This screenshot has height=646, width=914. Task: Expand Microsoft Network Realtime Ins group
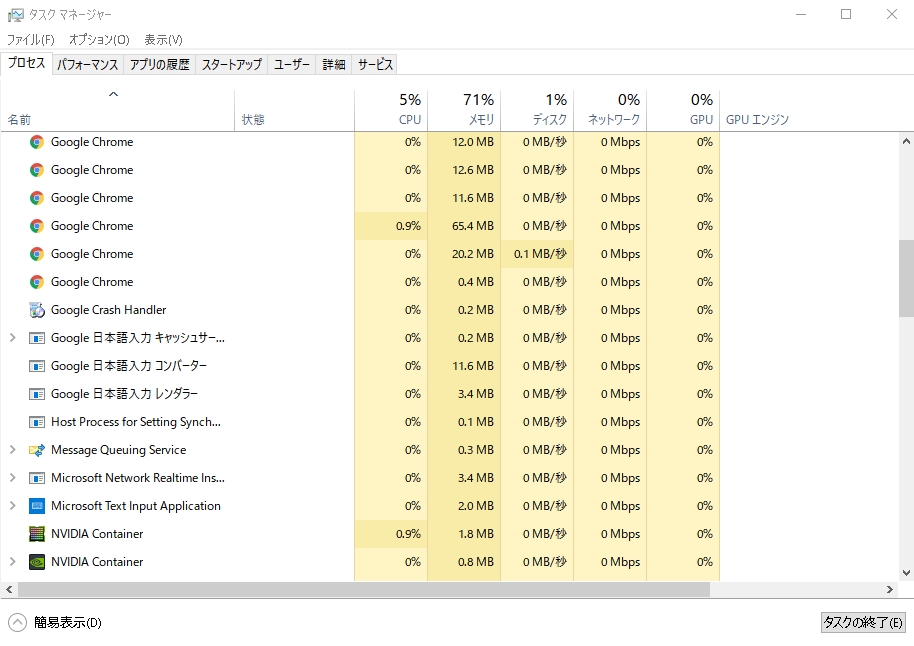(x=12, y=478)
